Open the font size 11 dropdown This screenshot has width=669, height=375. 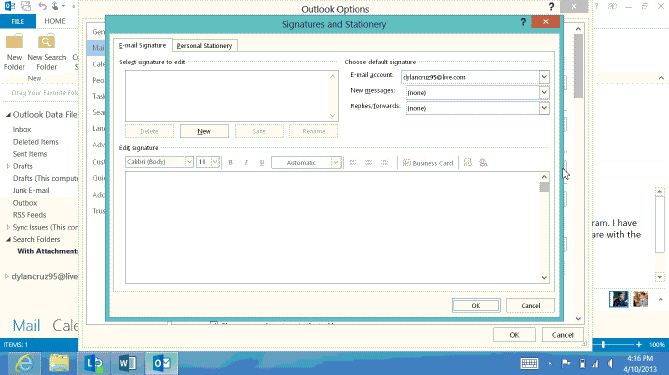pyautogui.click(x=215, y=162)
